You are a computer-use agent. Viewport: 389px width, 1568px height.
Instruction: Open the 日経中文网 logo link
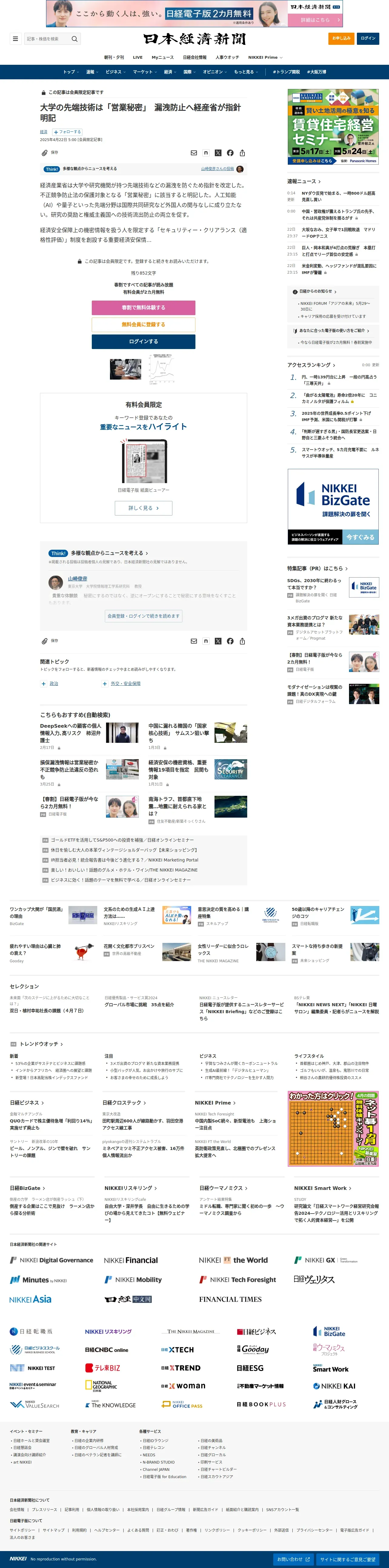pos(128,1299)
